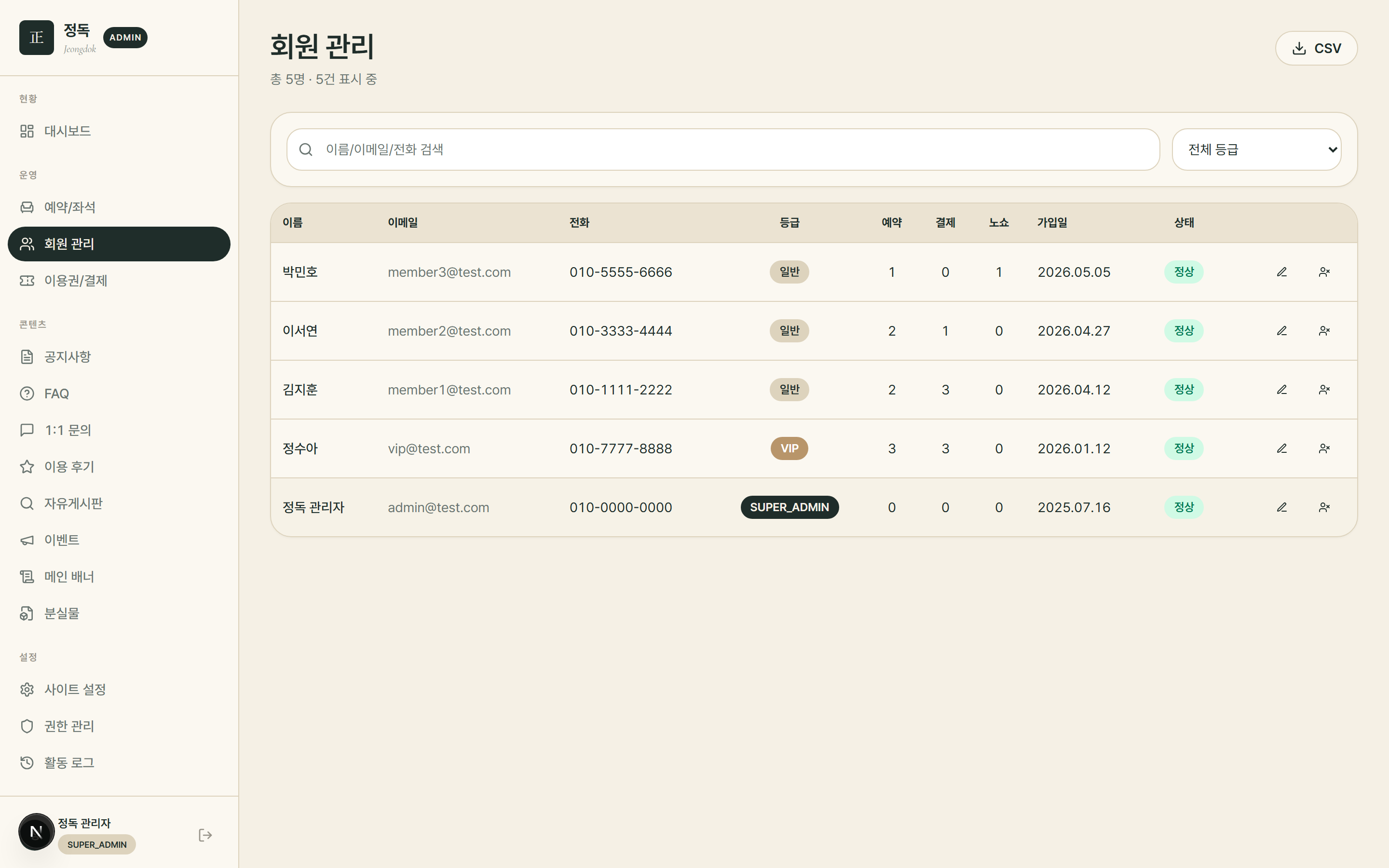Edit member 정수아 with pencil icon
1389x868 pixels.
pyautogui.click(x=1281, y=449)
